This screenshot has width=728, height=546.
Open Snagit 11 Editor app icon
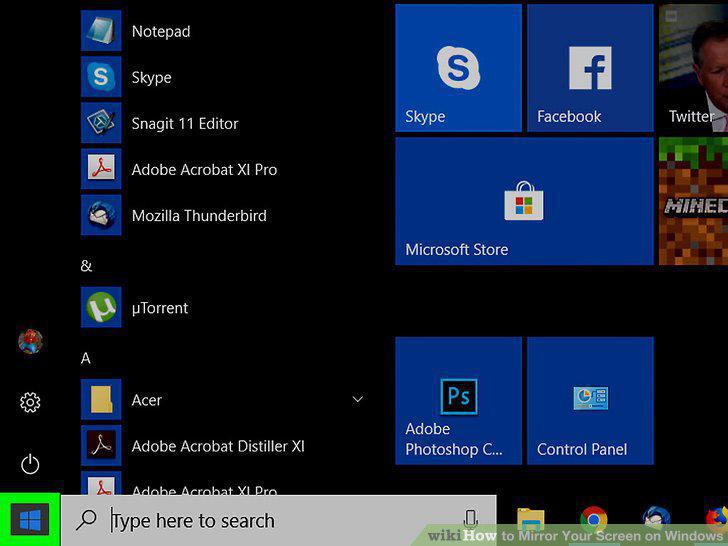click(101, 123)
